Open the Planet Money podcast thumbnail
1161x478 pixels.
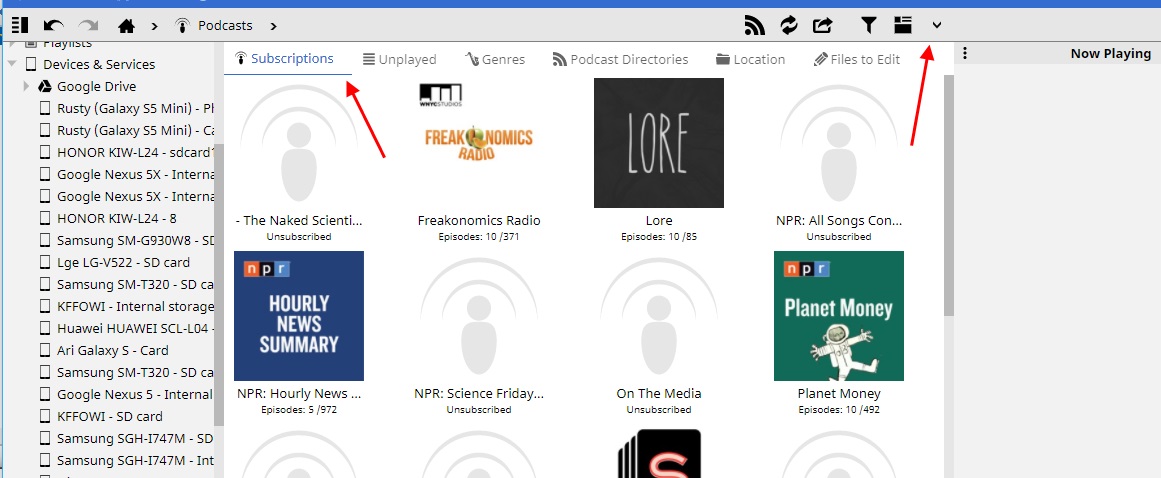838,316
